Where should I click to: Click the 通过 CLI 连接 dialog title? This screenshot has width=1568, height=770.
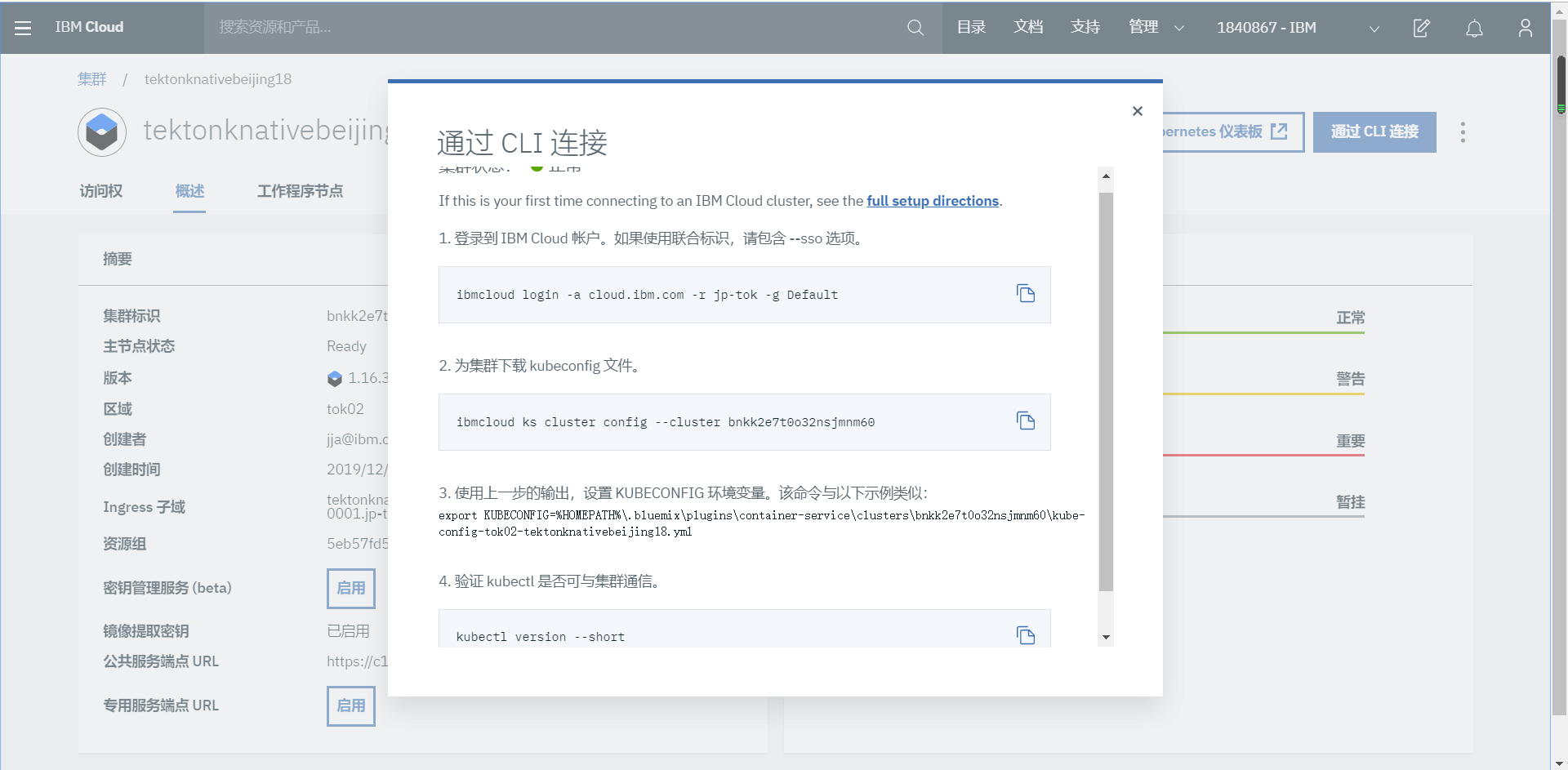[522, 143]
